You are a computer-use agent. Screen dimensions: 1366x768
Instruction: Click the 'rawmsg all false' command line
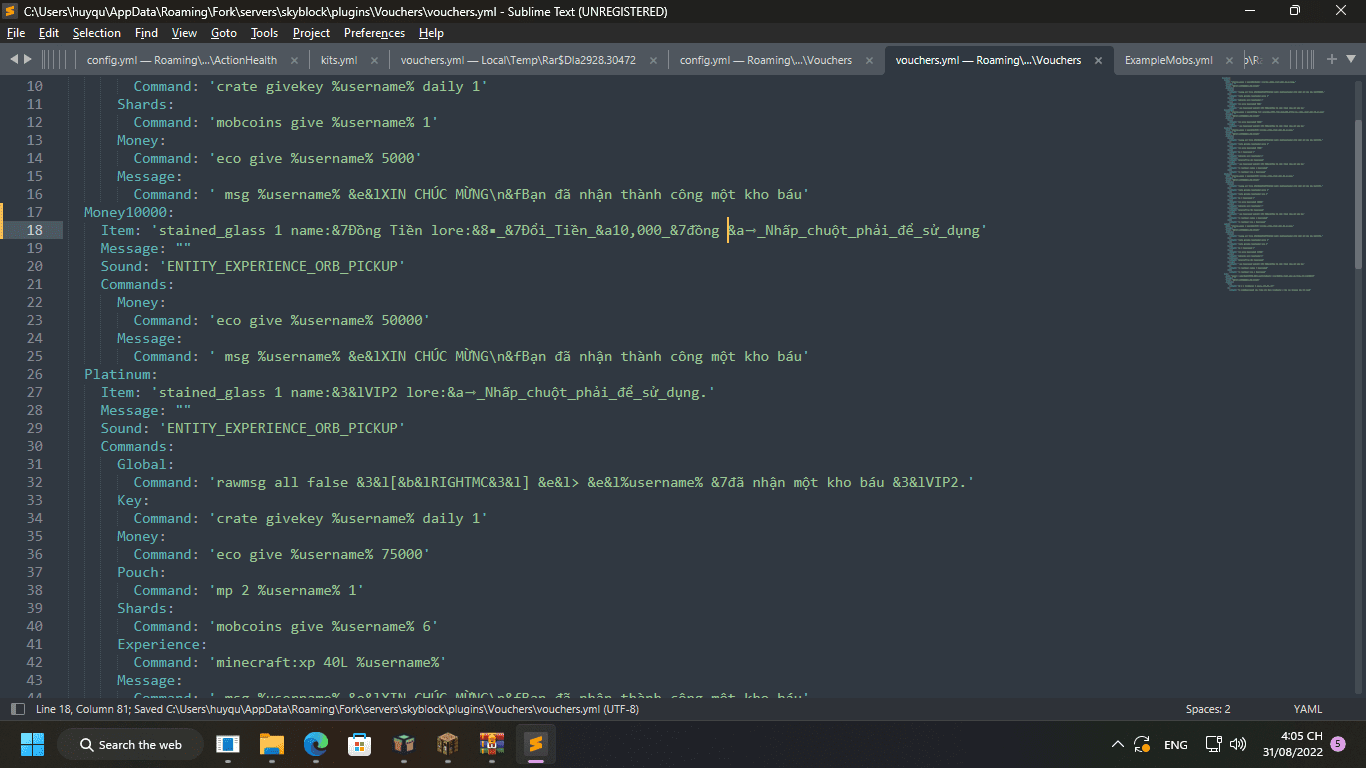pos(554,482)
